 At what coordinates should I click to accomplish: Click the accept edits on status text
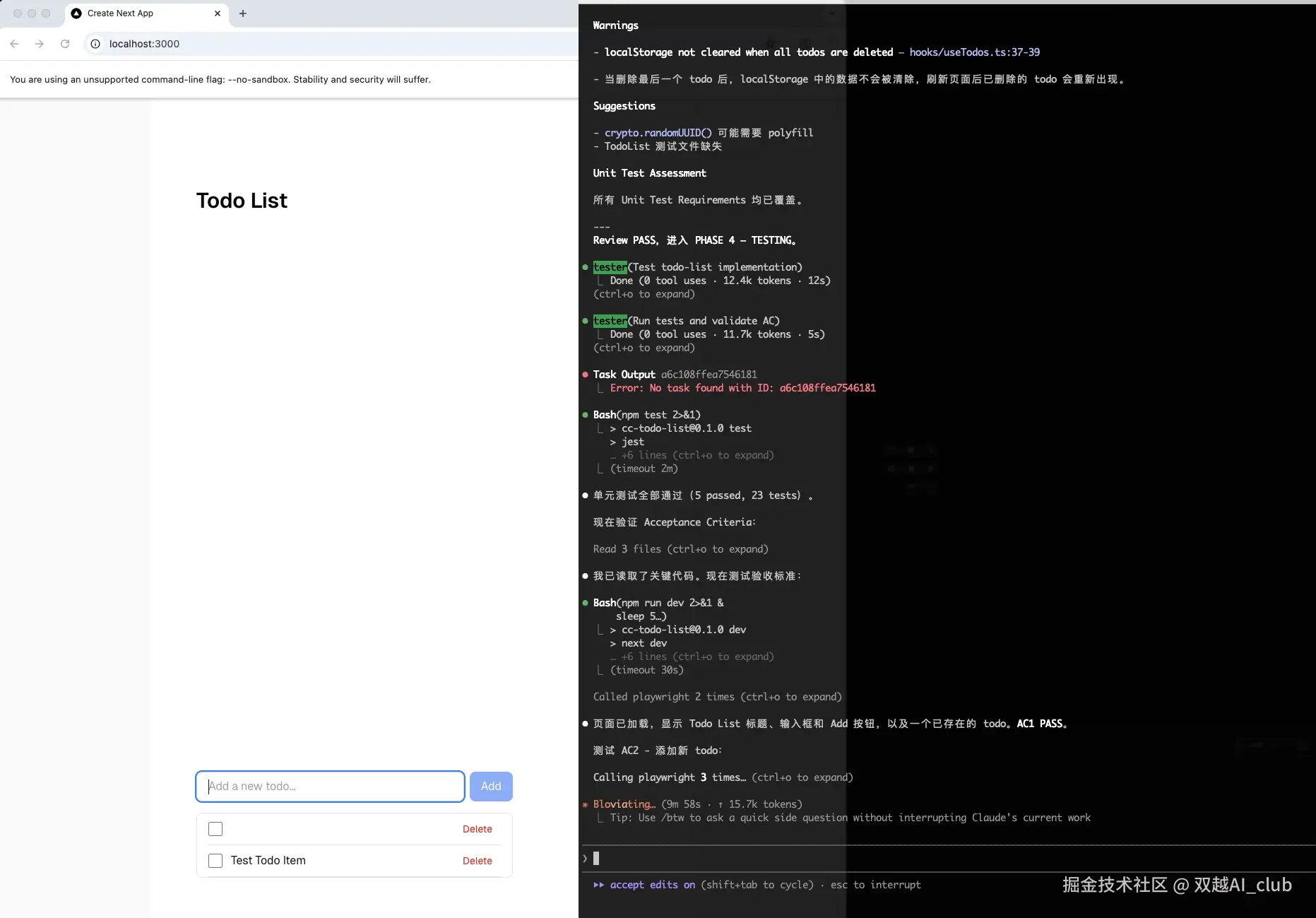tap(653, 885)
